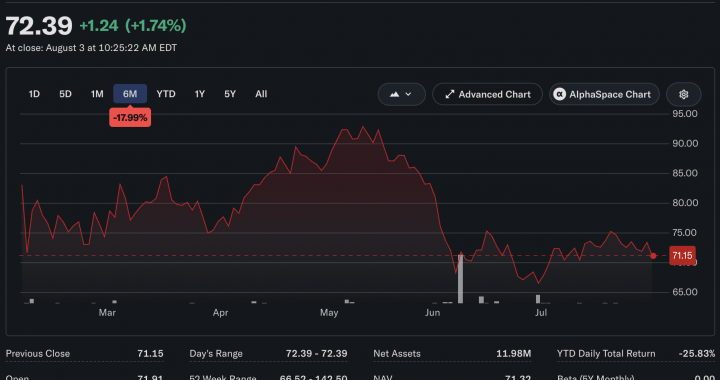
Task: Click the 80.00 y-axis label
Action: click(685, 203)
